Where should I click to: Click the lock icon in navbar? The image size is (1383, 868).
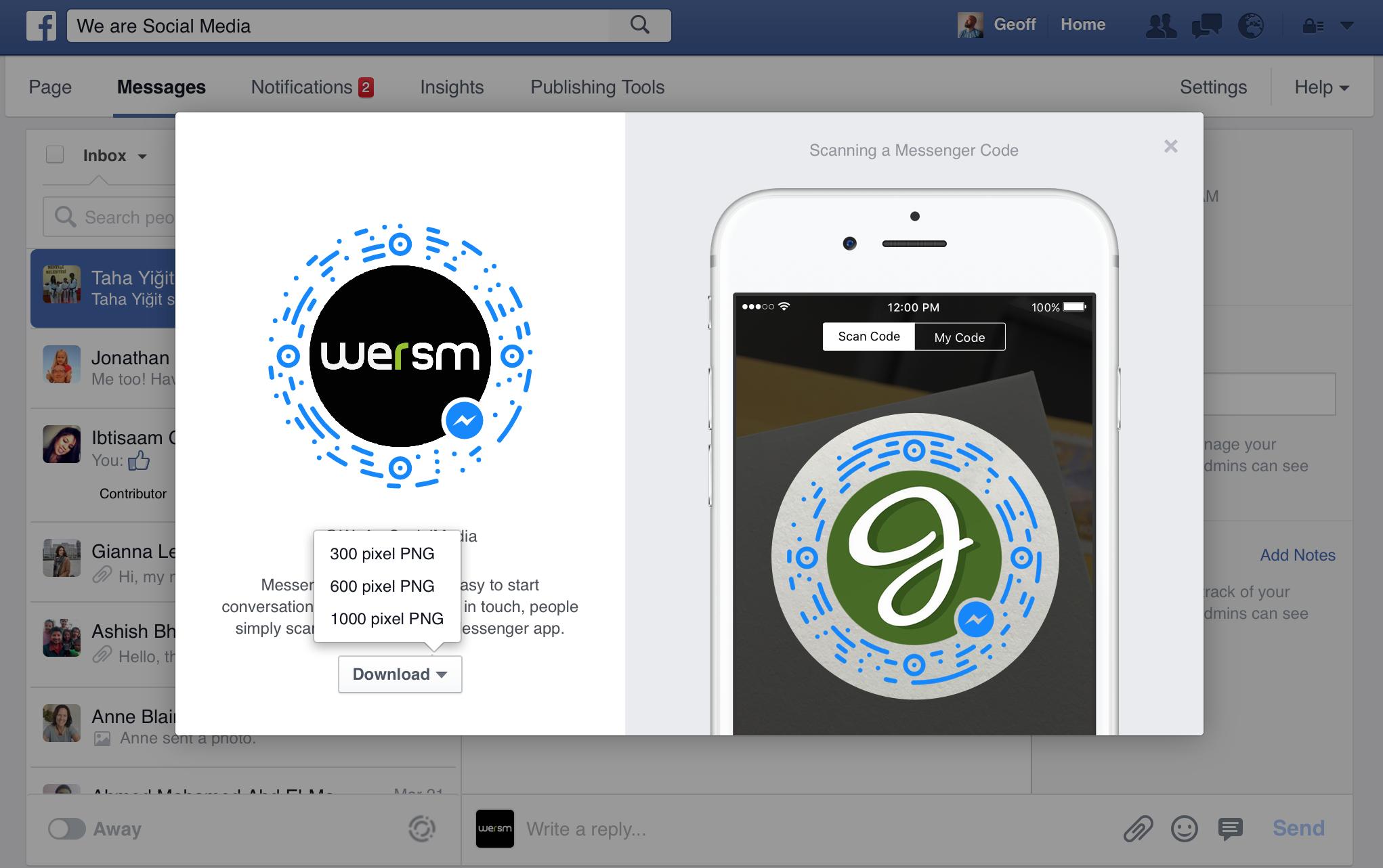tap(1310, 25)
